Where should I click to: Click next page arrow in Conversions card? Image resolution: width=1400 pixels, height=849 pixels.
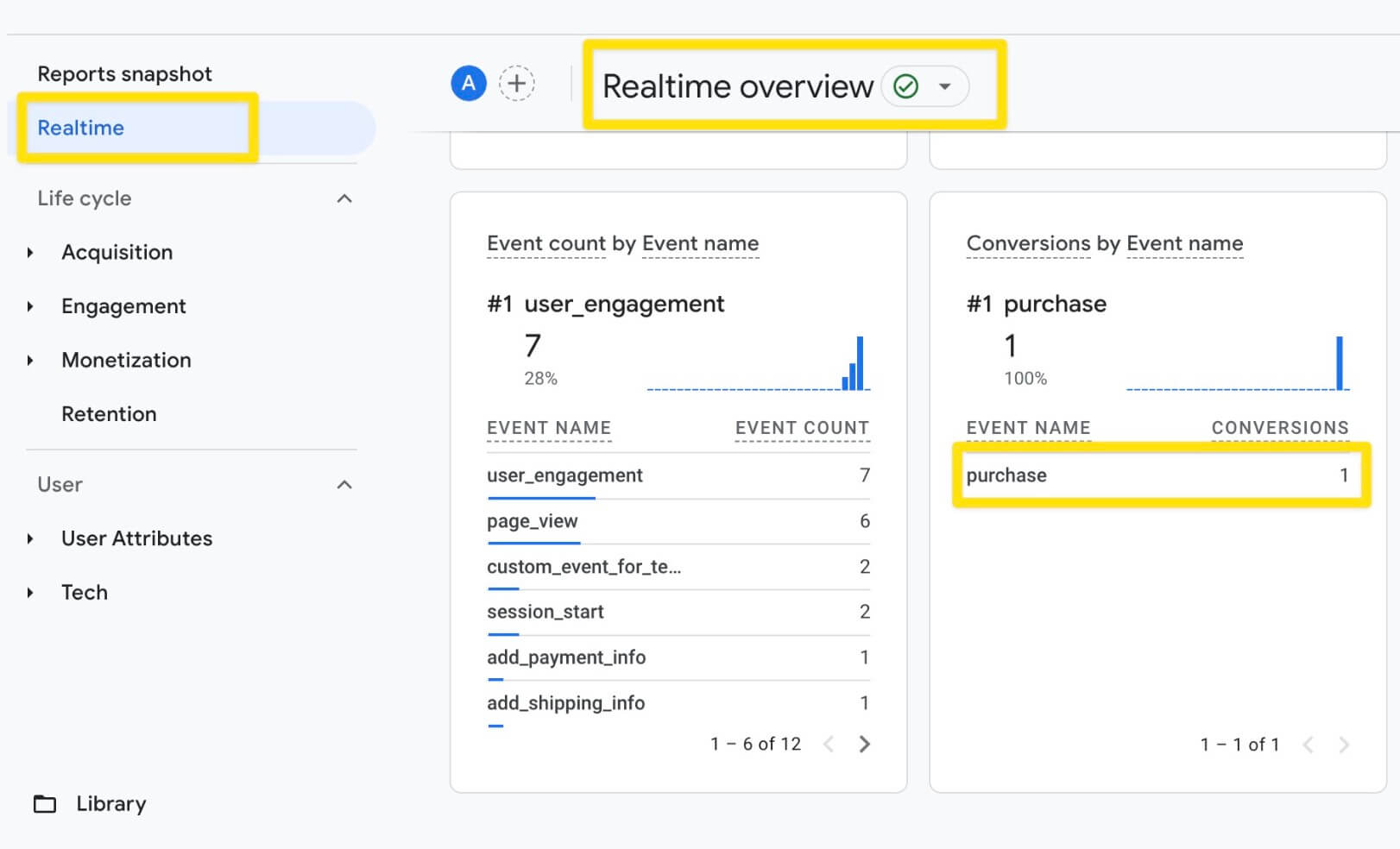pyautogui.click(x=1344, y=745)
